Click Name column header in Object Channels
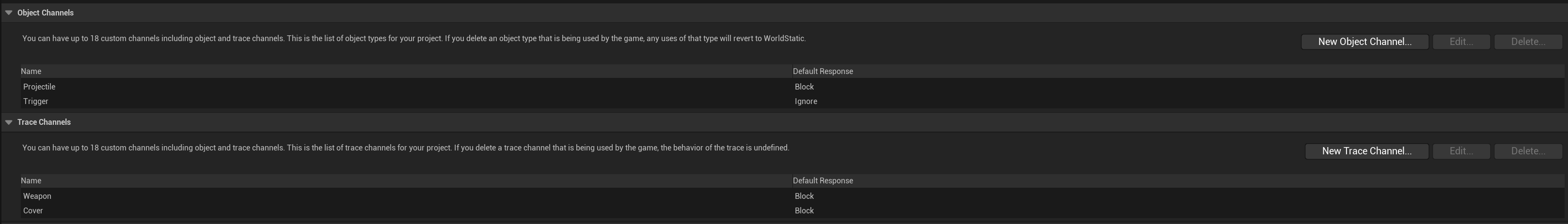Image resolution: width=1568 pixels, height=224 pixels. click(x=31, y=72)
